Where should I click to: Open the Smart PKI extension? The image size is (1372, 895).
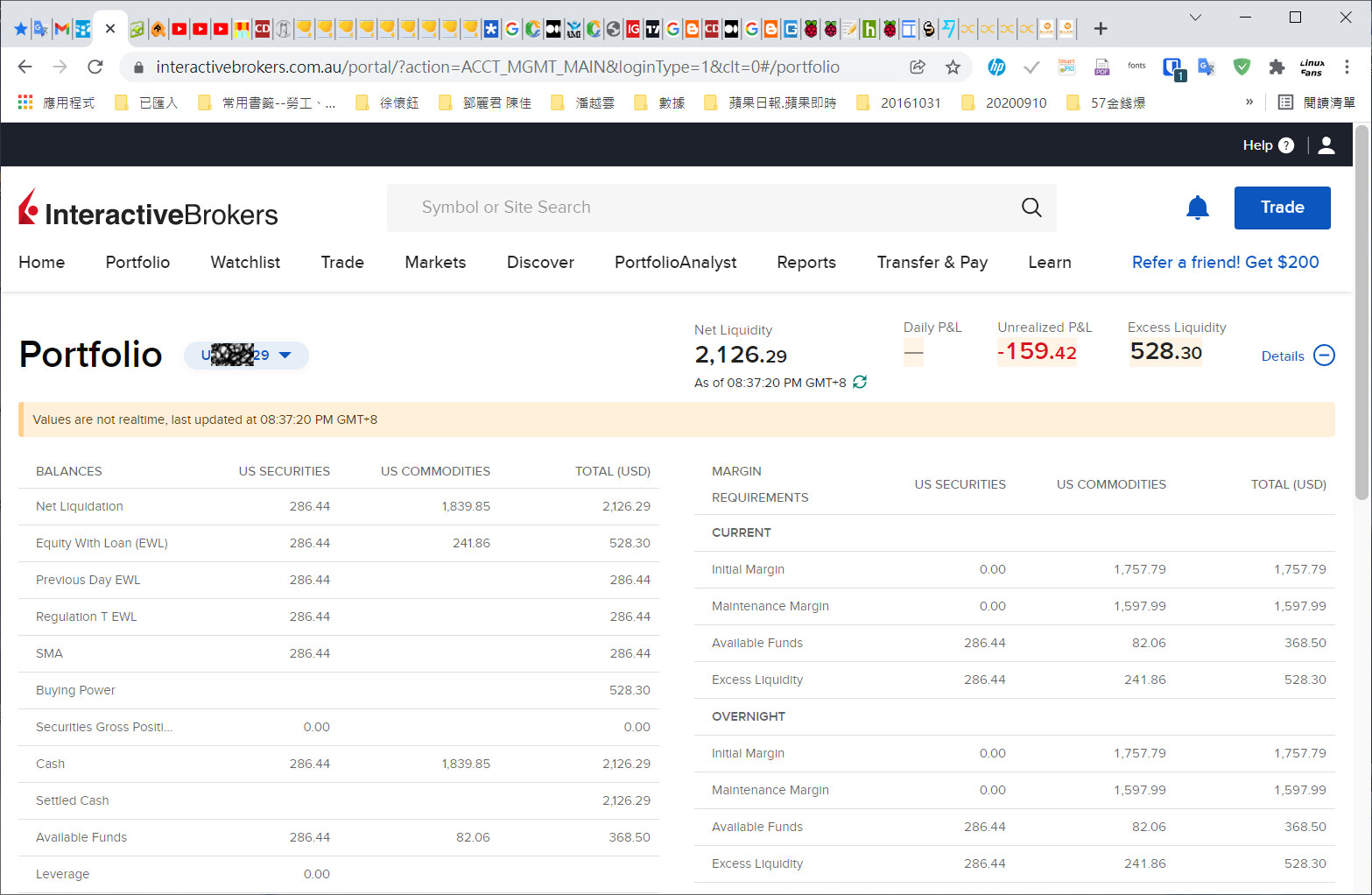click(x=1066, y=67)
